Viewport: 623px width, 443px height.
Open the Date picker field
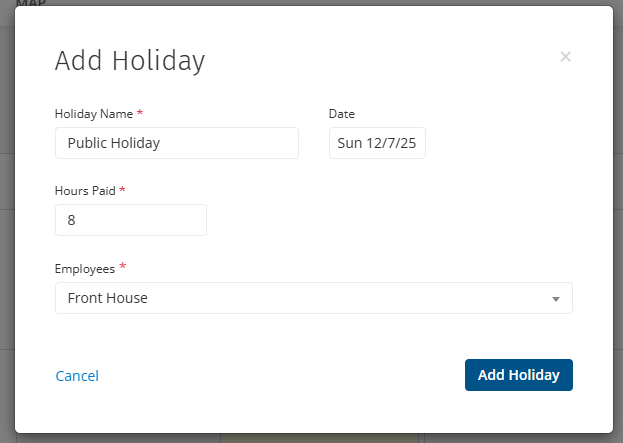tap(377, 143)
